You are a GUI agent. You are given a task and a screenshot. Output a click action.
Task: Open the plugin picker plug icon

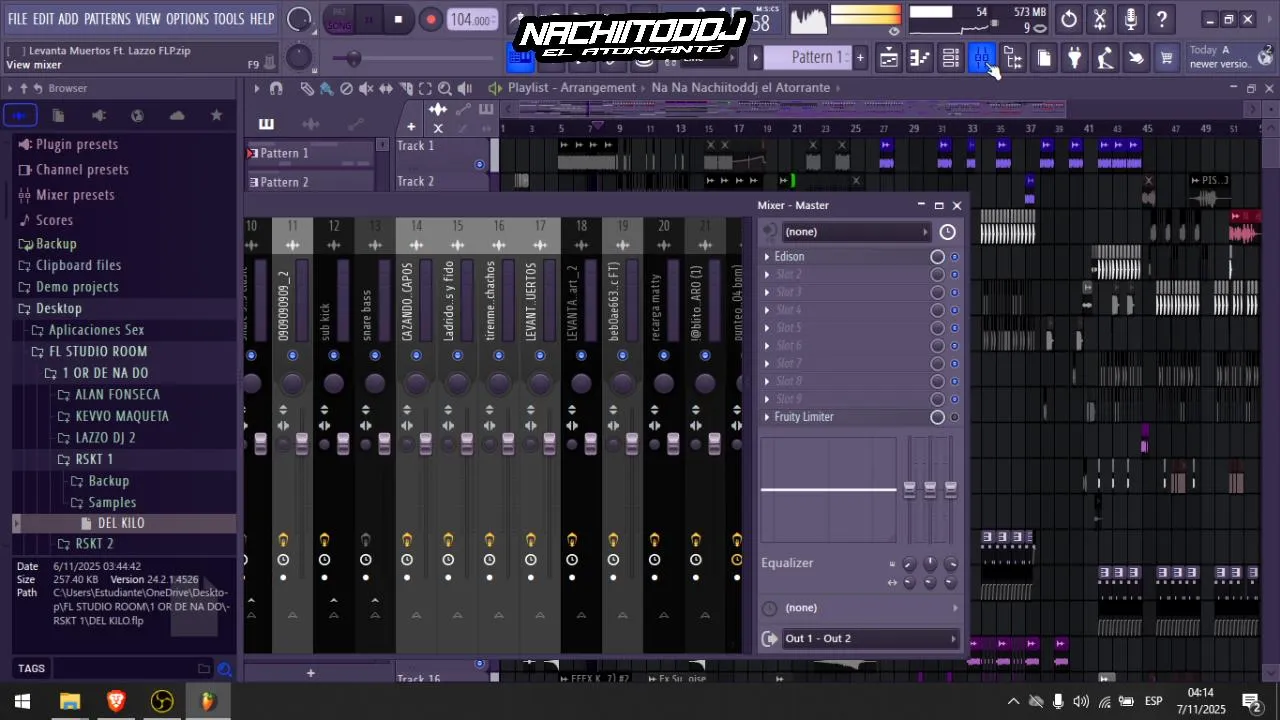(1074, 59)
